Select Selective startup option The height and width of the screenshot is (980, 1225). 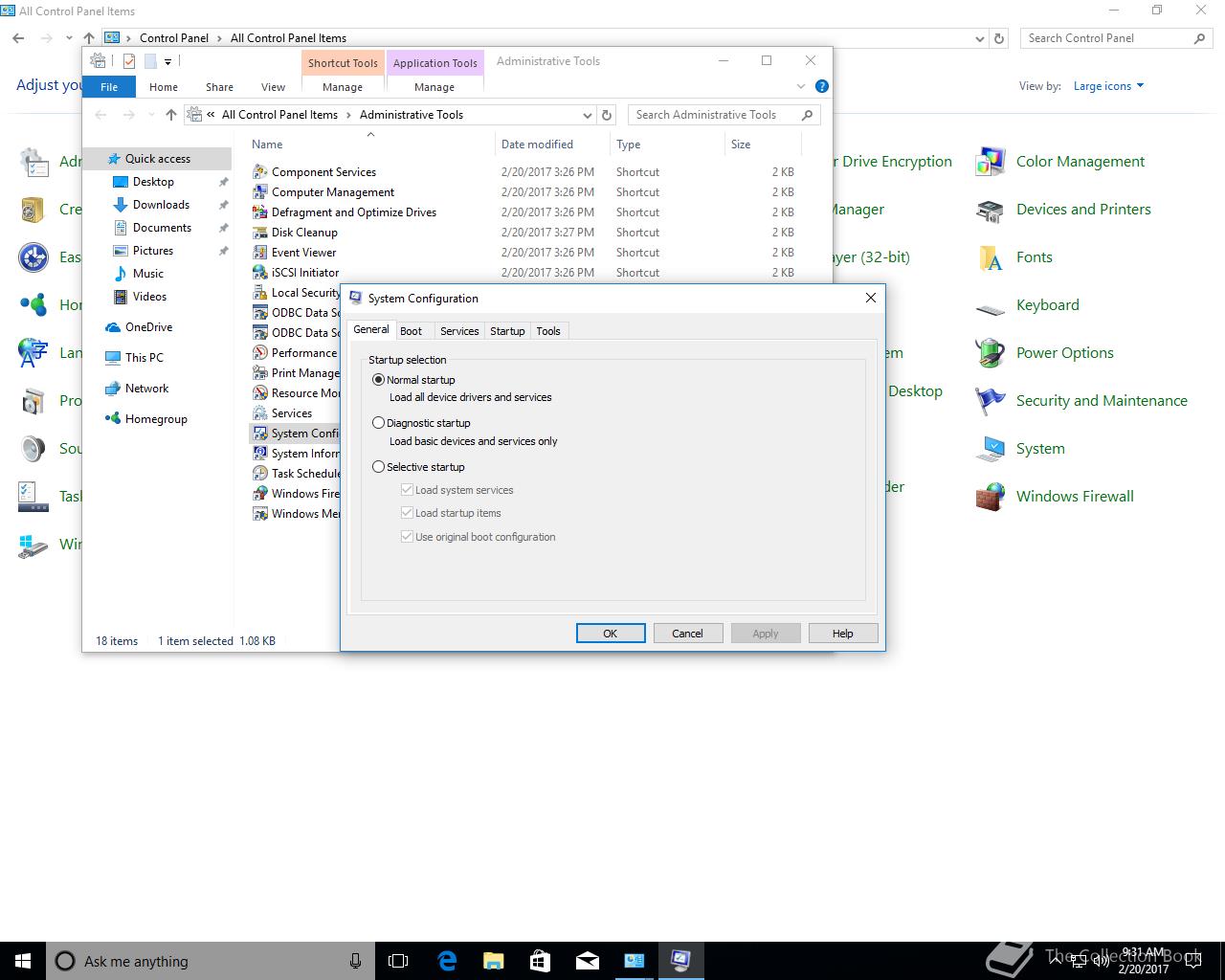tap(379, 467)
